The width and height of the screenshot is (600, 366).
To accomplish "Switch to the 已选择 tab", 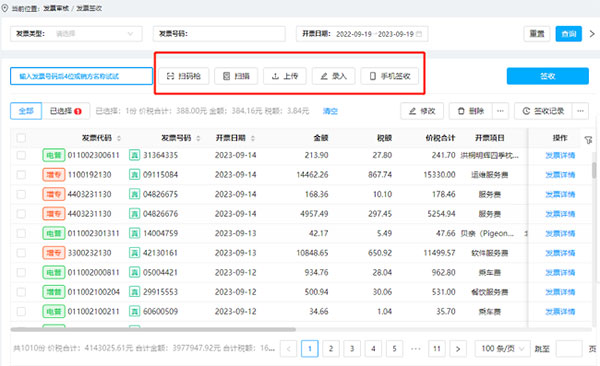I will coord(66,111).
